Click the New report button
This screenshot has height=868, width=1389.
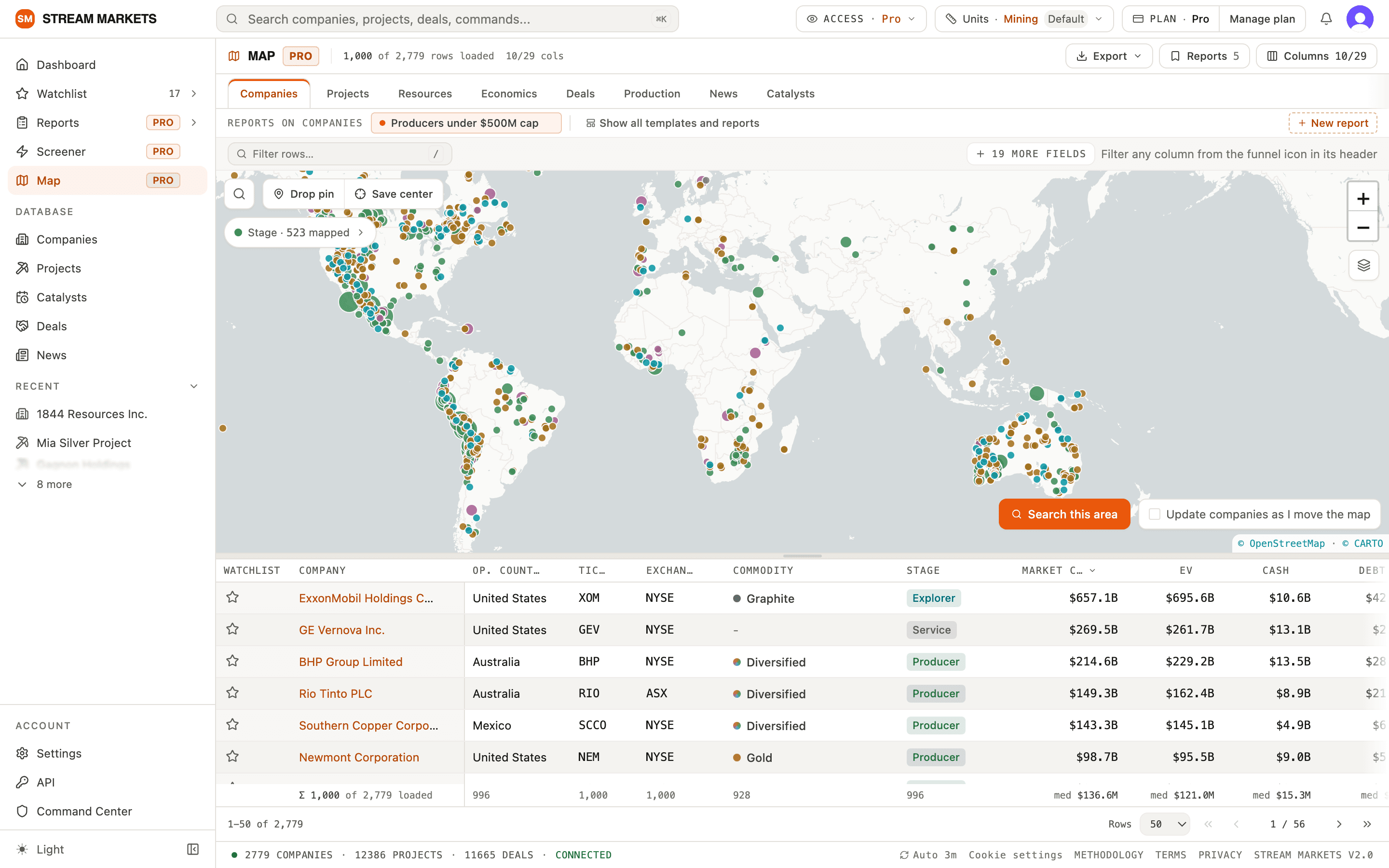point(1333,123)
